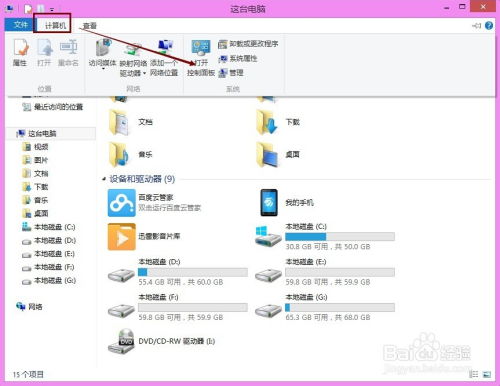Select the 本地磁盘 (C:) drive icon in the main pane
This screenshot has height=386, width=500.
pos(268,237)
